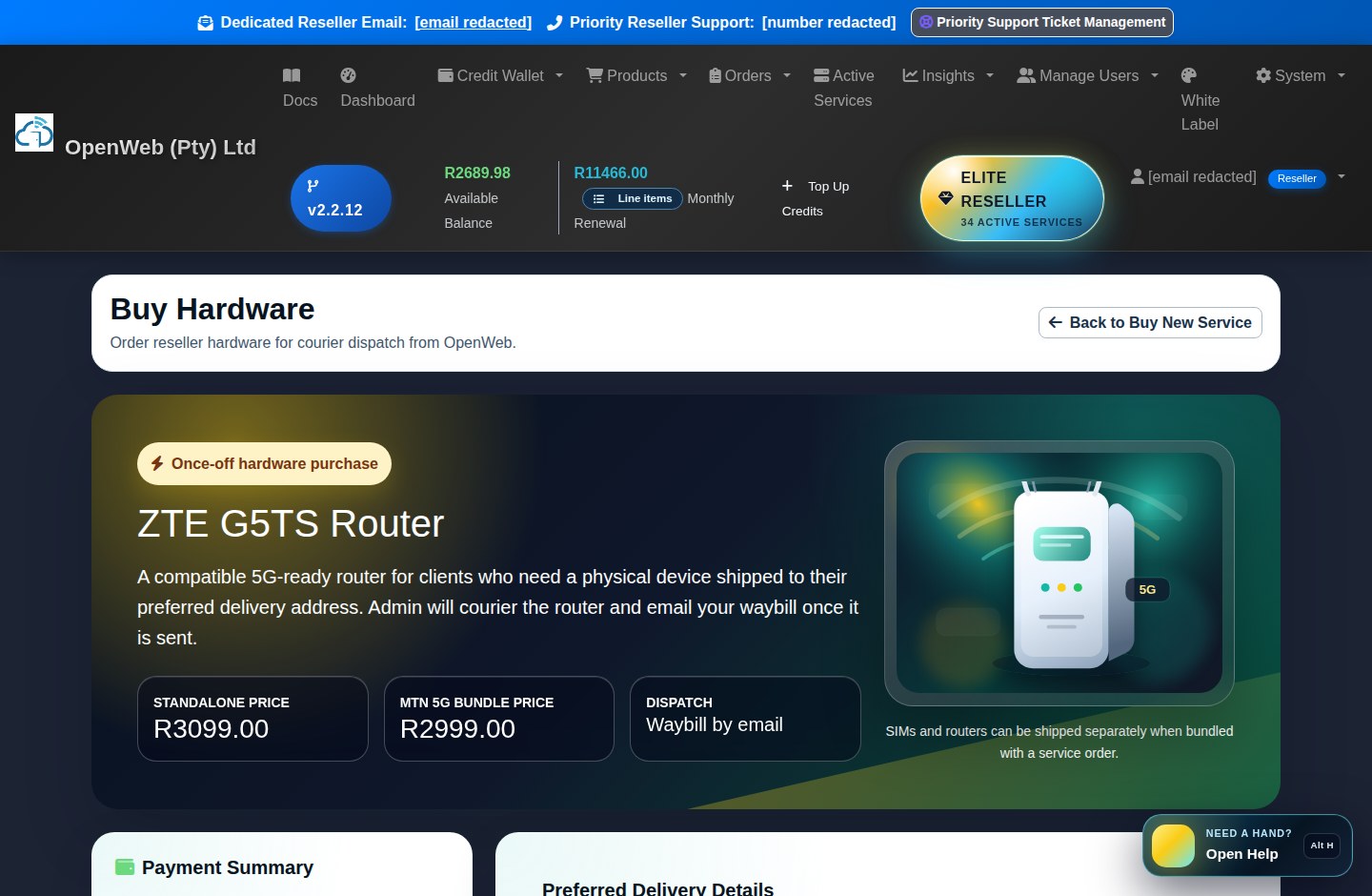Click Priority Support Ticket Management button
The image size is (1372, 896).
pyautogui.click(x=1042, y=22)
